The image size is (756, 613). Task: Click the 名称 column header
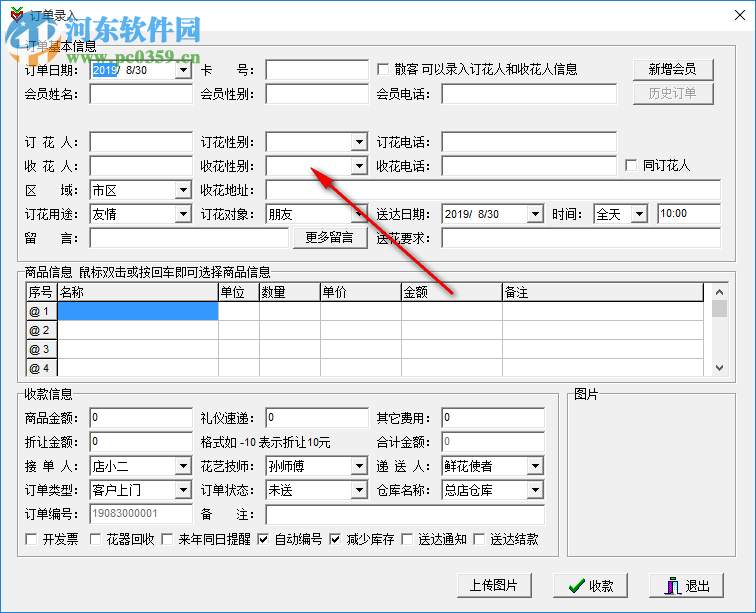(138, 292)
